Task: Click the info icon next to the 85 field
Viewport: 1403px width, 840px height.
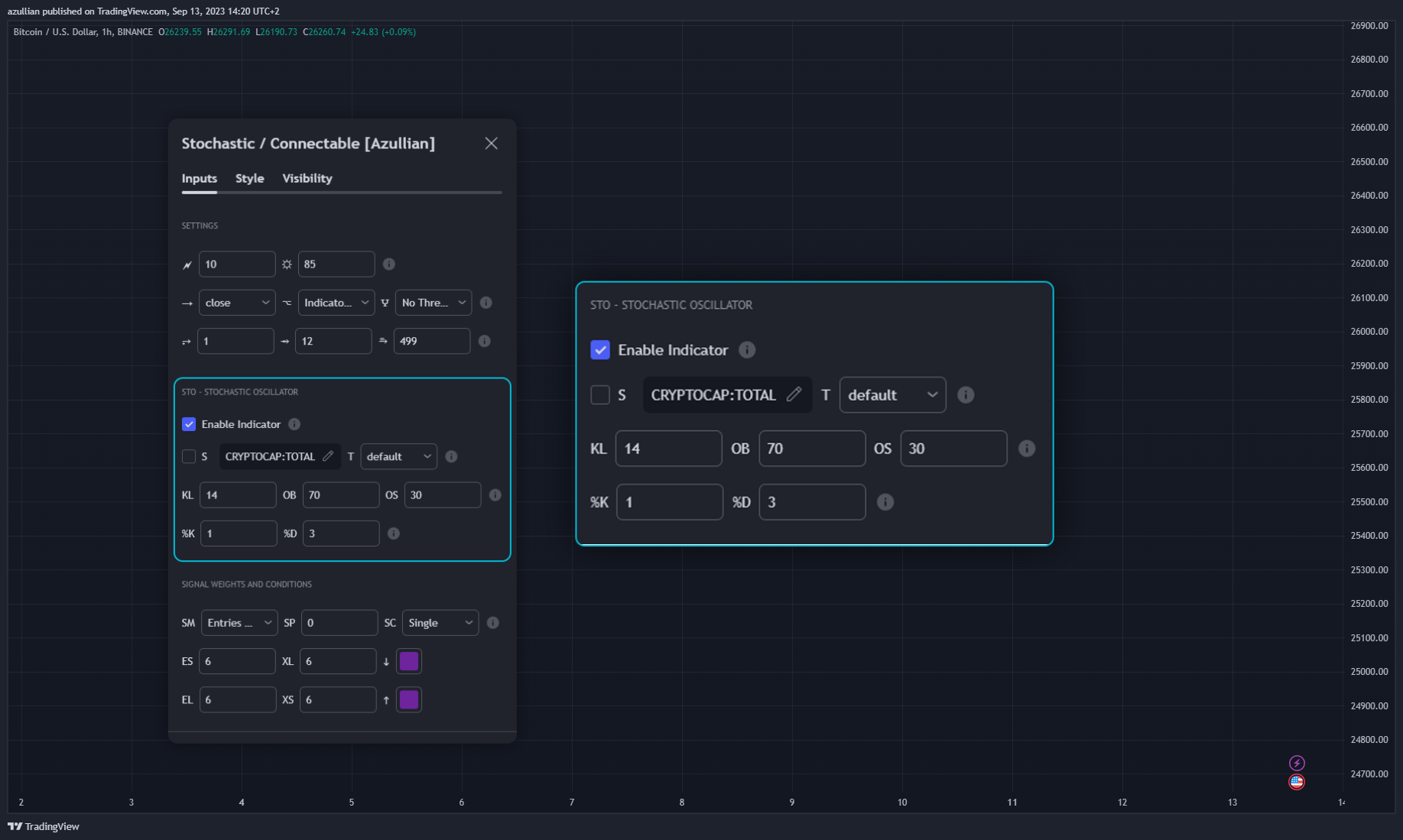Action: click(389, 264)
